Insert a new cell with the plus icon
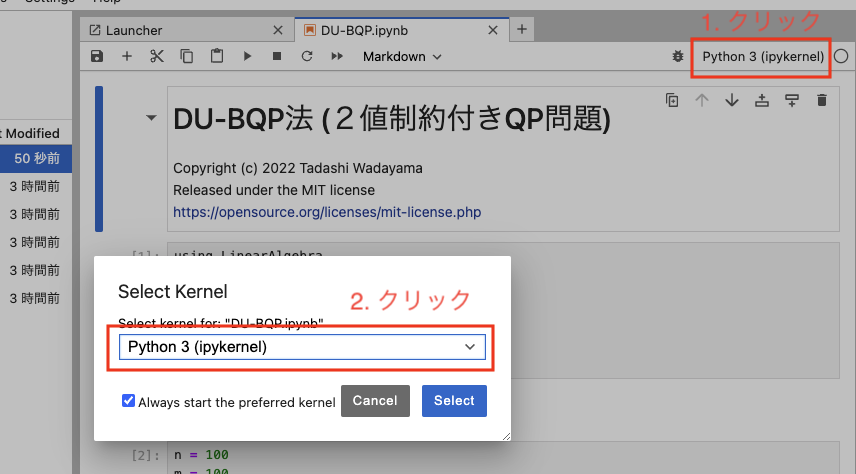Image resolution: width=856 pixels, height=474 pixels. (127, 56)
